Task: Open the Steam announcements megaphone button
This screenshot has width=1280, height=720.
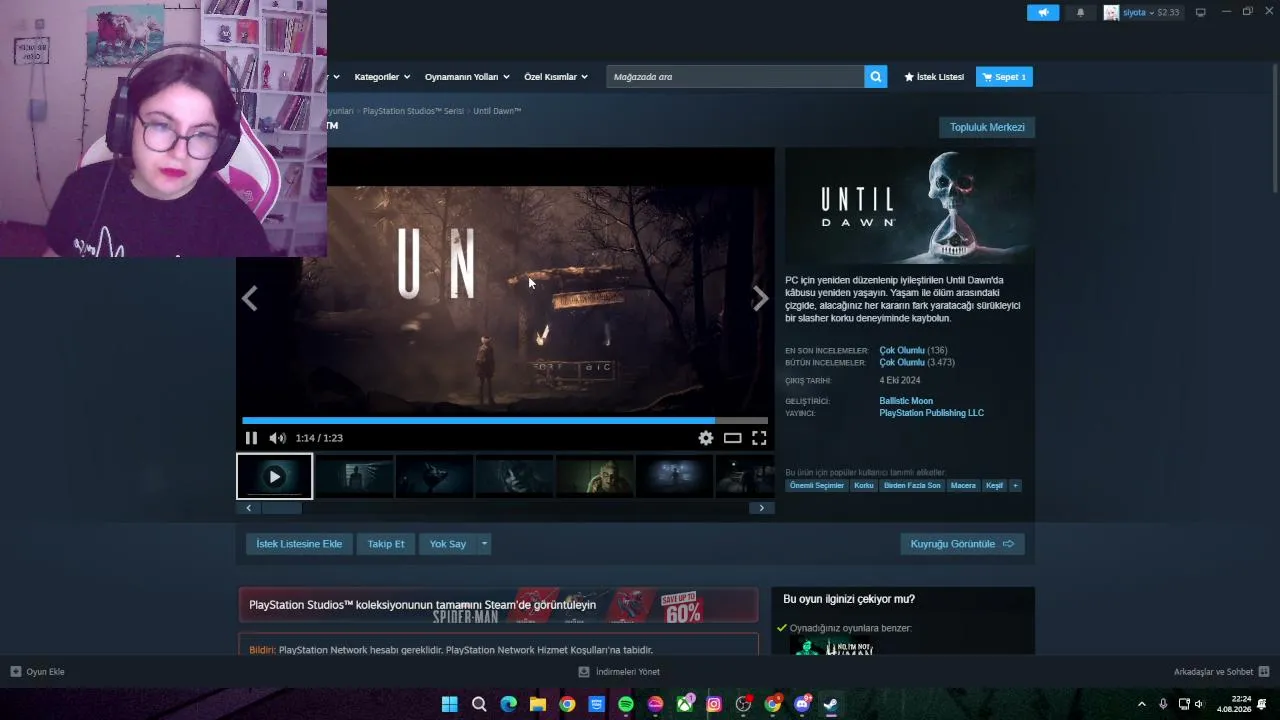Action: tap(1042, 13)
